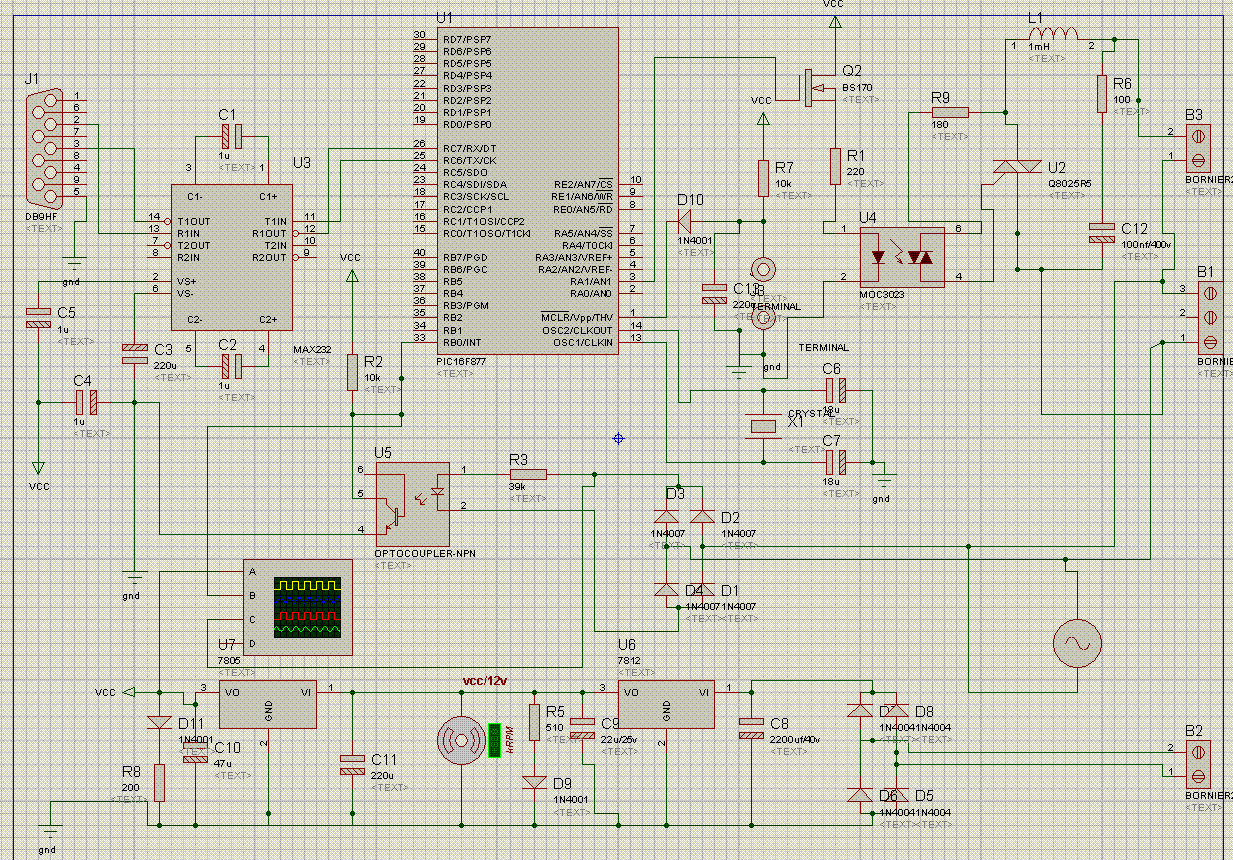The height and width of the screenshot is (860, 1233).
Task: Select capacitor C6 near crystal
Action: point(836,390)
